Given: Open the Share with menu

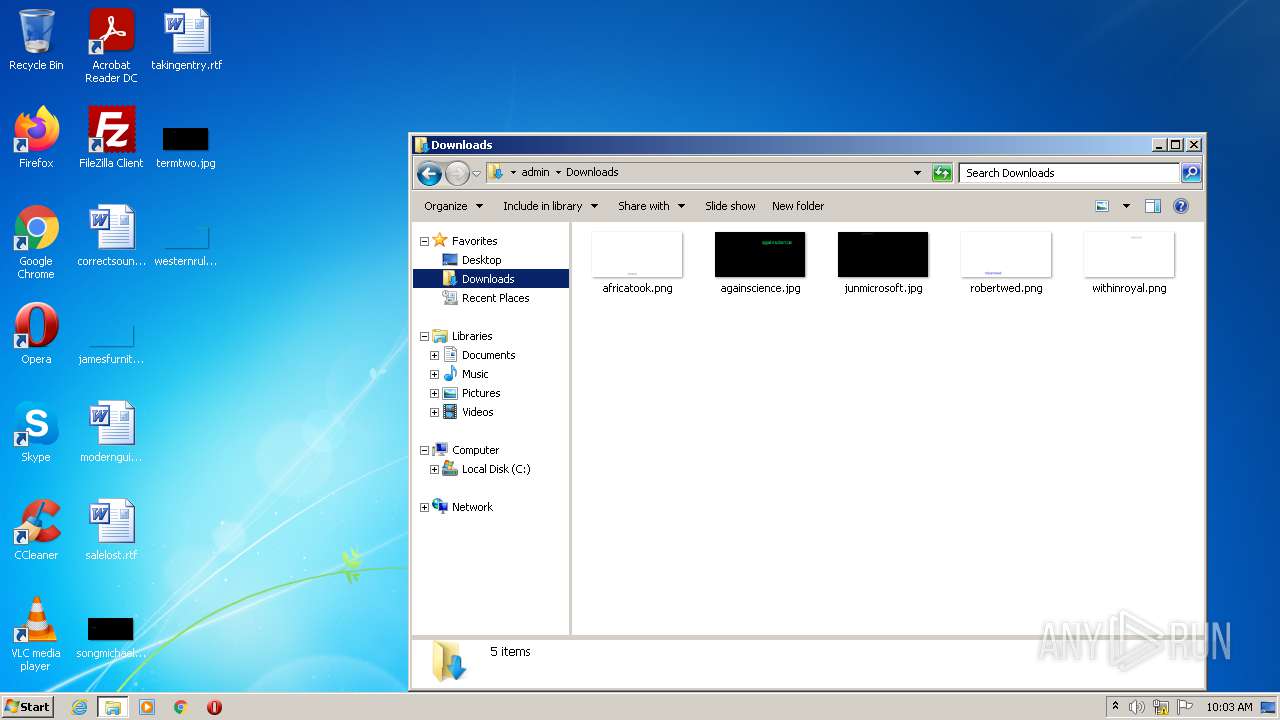Looking at the screenshot, I should pyautogui.click(x=651, y=206).
